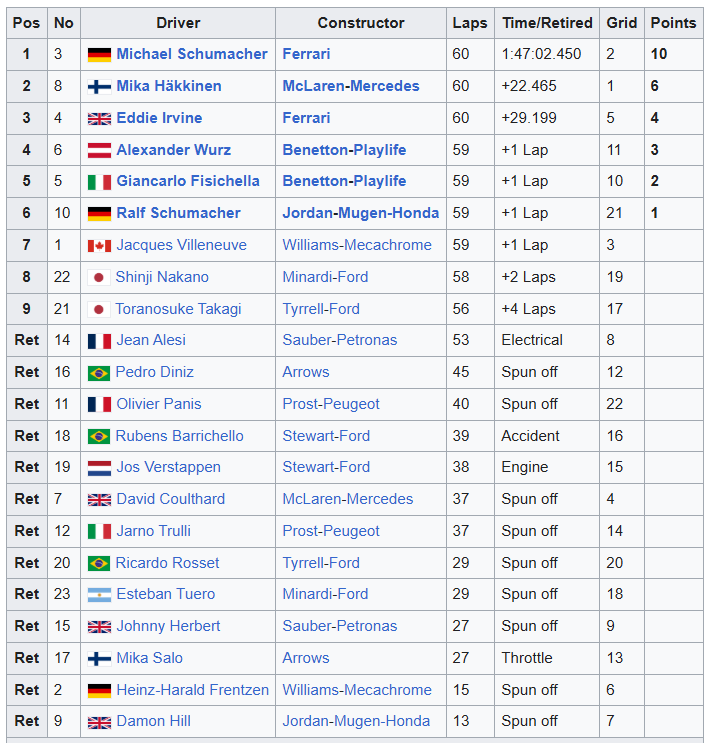Open Jordan-Mugen-Honda link in Ralf Schumacher's row
709x743 pixels.
pyautogui.click(x=360, y=213)
